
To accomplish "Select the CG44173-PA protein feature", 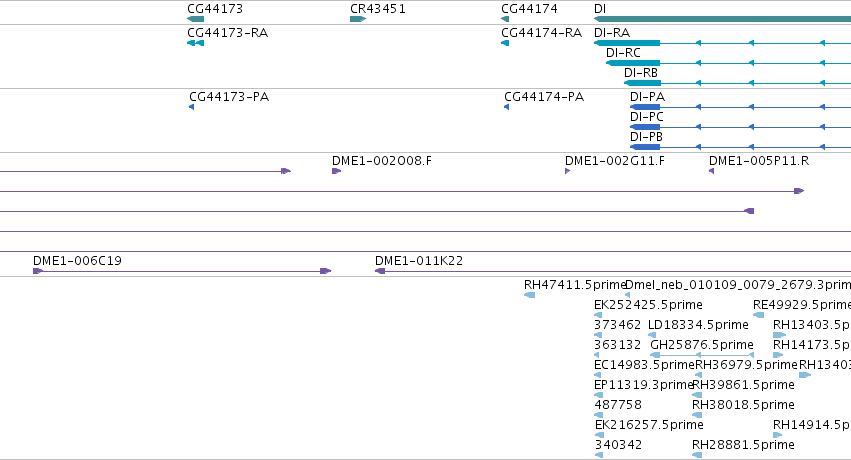I will [x=192, y=107].
